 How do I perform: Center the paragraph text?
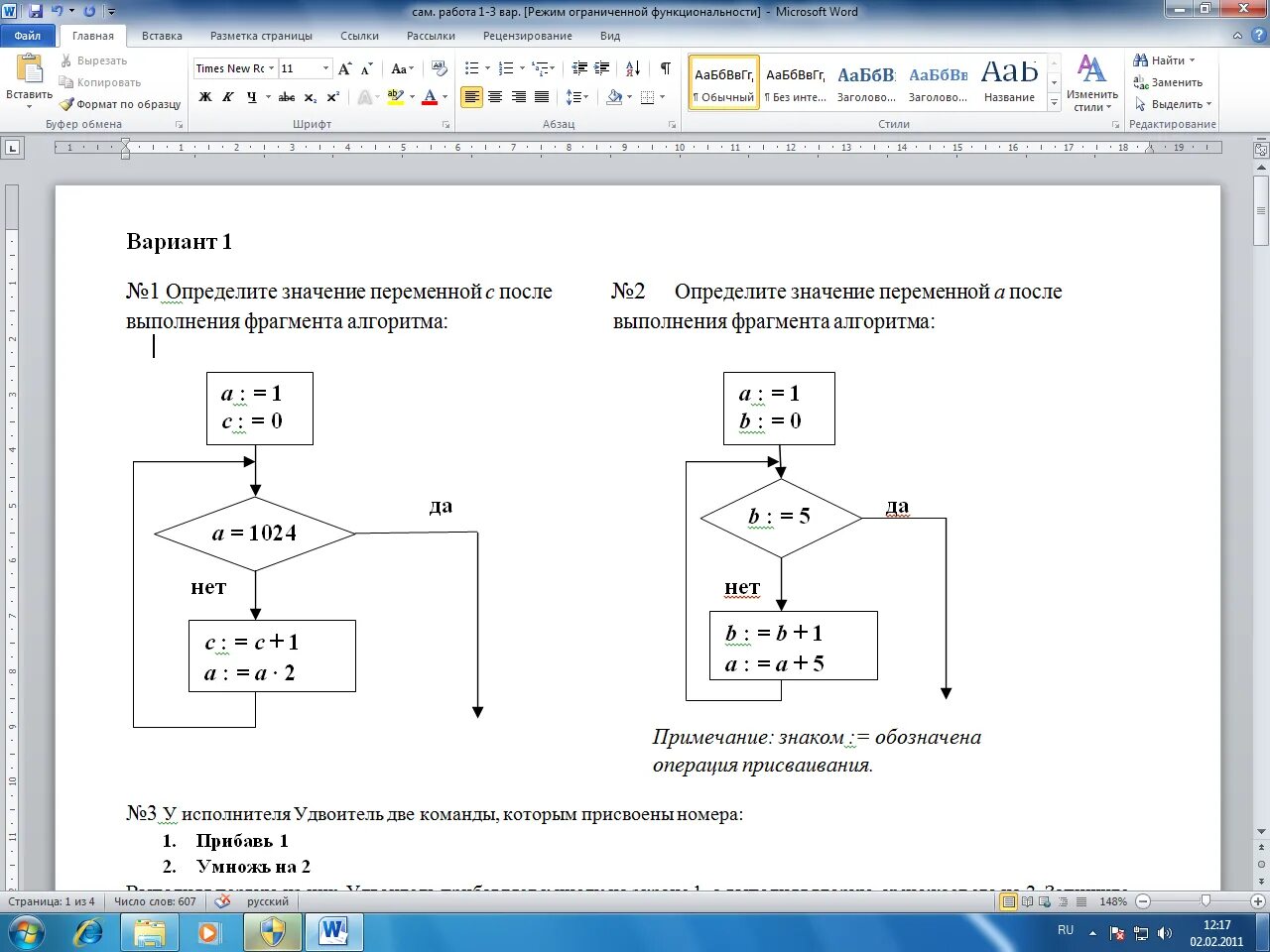pos(494,97)
